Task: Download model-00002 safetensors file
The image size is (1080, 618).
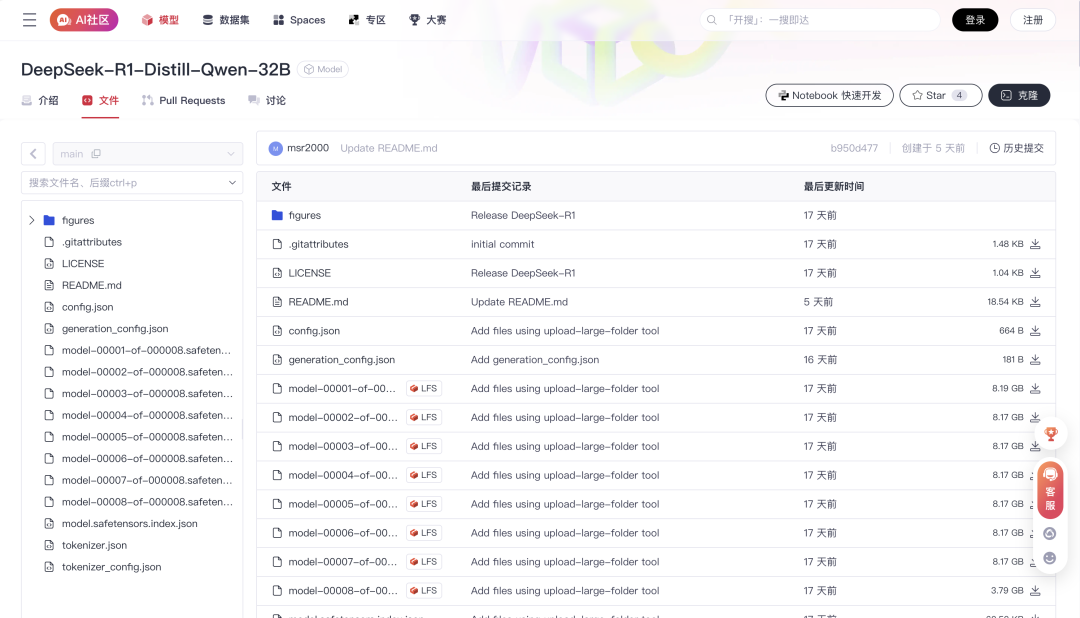Action: point(1035,418)
